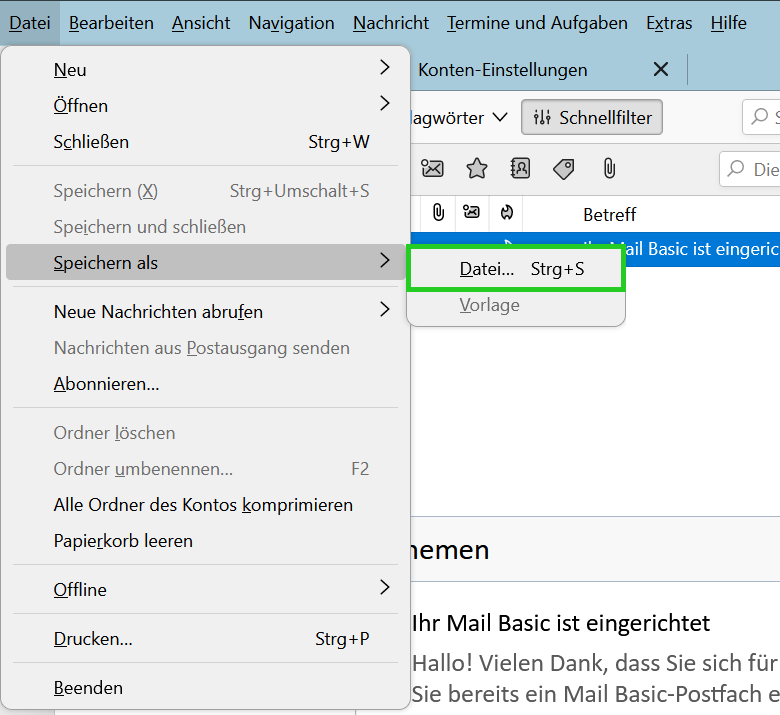
Task: Open the Nachricht menu
Action: click(x=391, y=23)
